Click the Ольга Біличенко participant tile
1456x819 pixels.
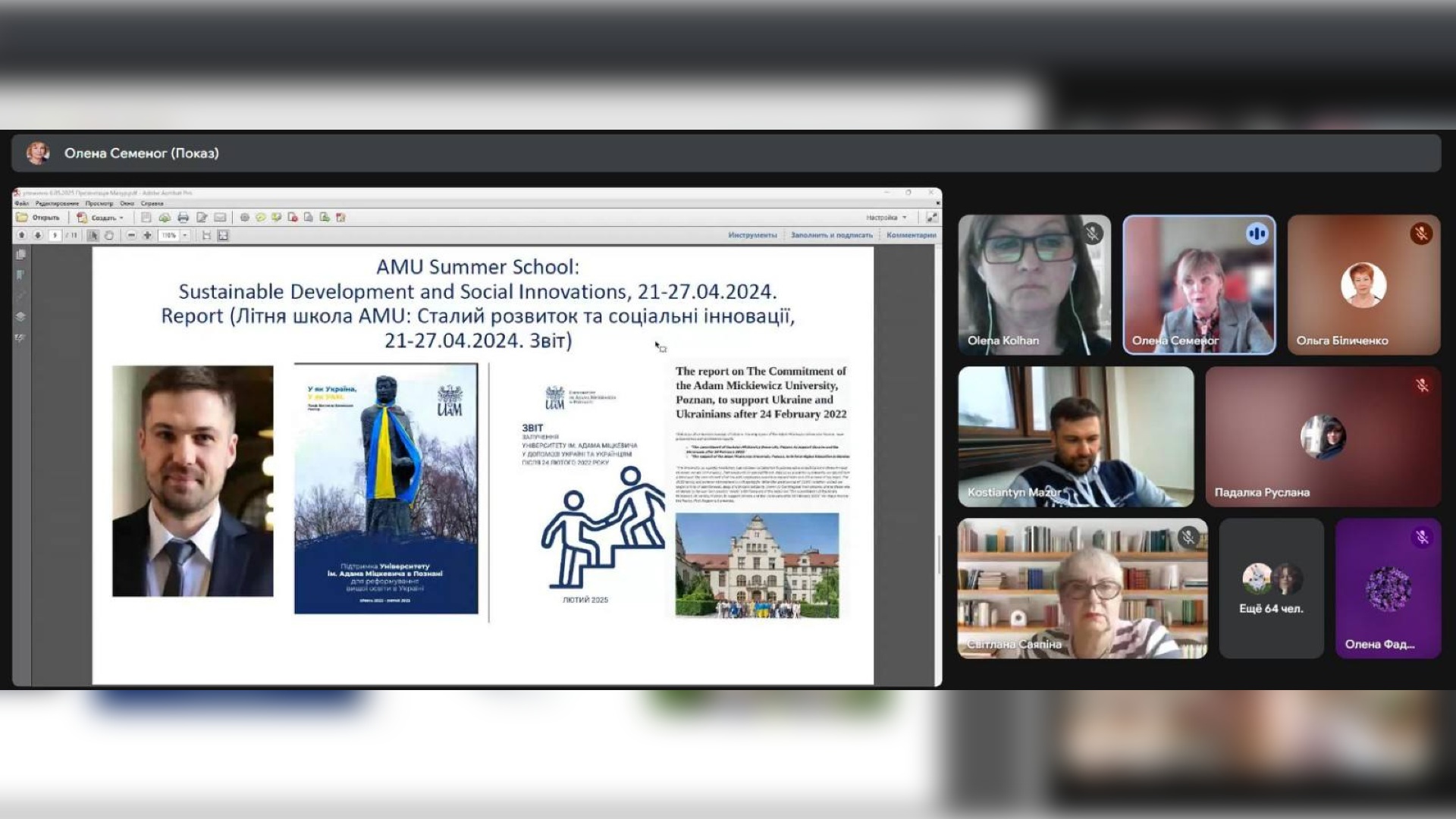1363,285
